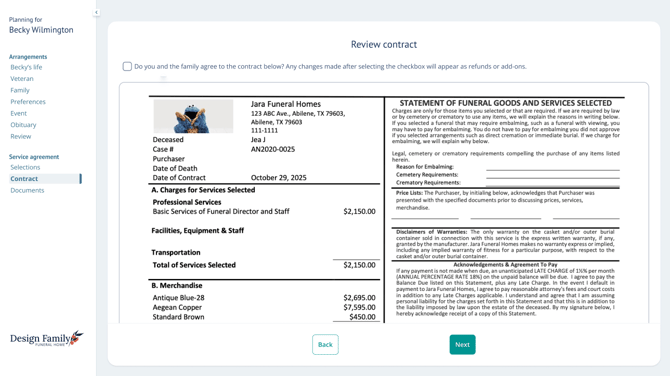This screenshot has width=670, height=376.
Task: Open Becky's life in the sidebar
Action: tap(26, 67)
